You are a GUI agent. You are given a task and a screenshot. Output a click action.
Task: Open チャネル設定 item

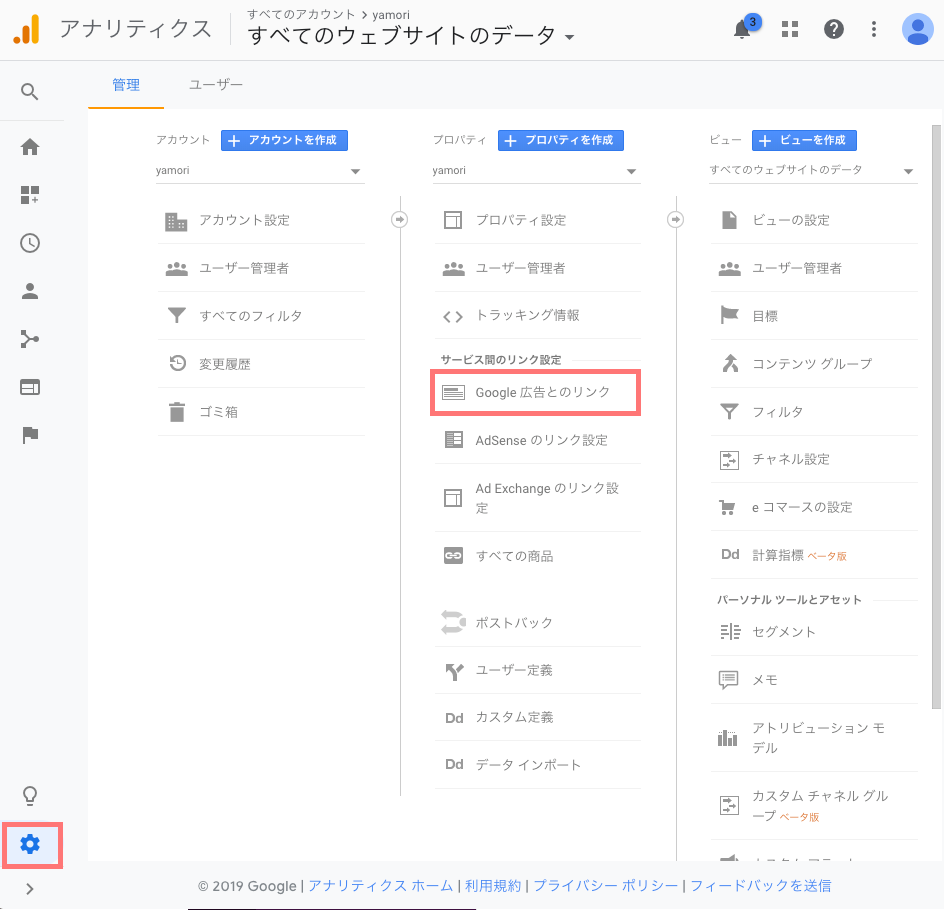click(x=814, y=460)
